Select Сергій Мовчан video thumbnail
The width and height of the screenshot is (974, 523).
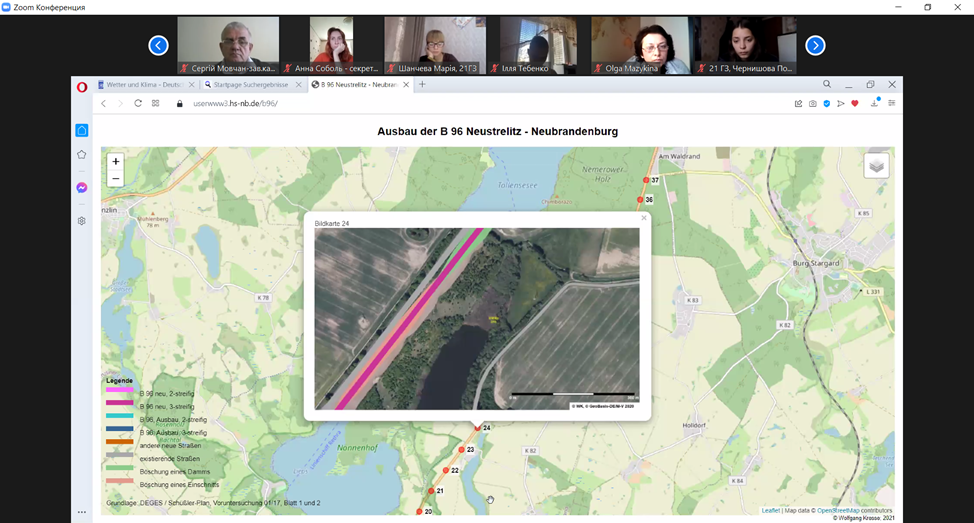point(228,45)
